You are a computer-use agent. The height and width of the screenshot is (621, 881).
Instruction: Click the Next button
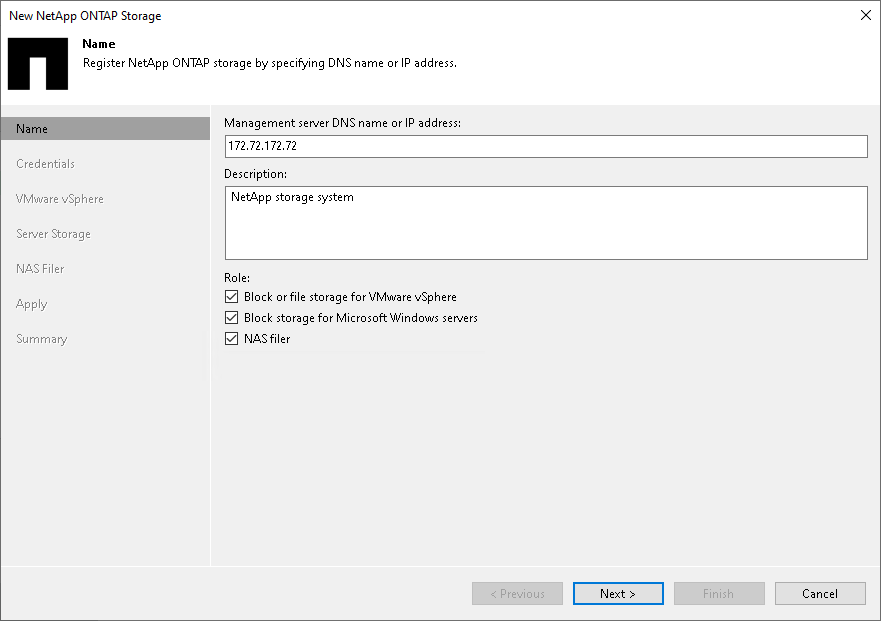click(x=618, y=593)
